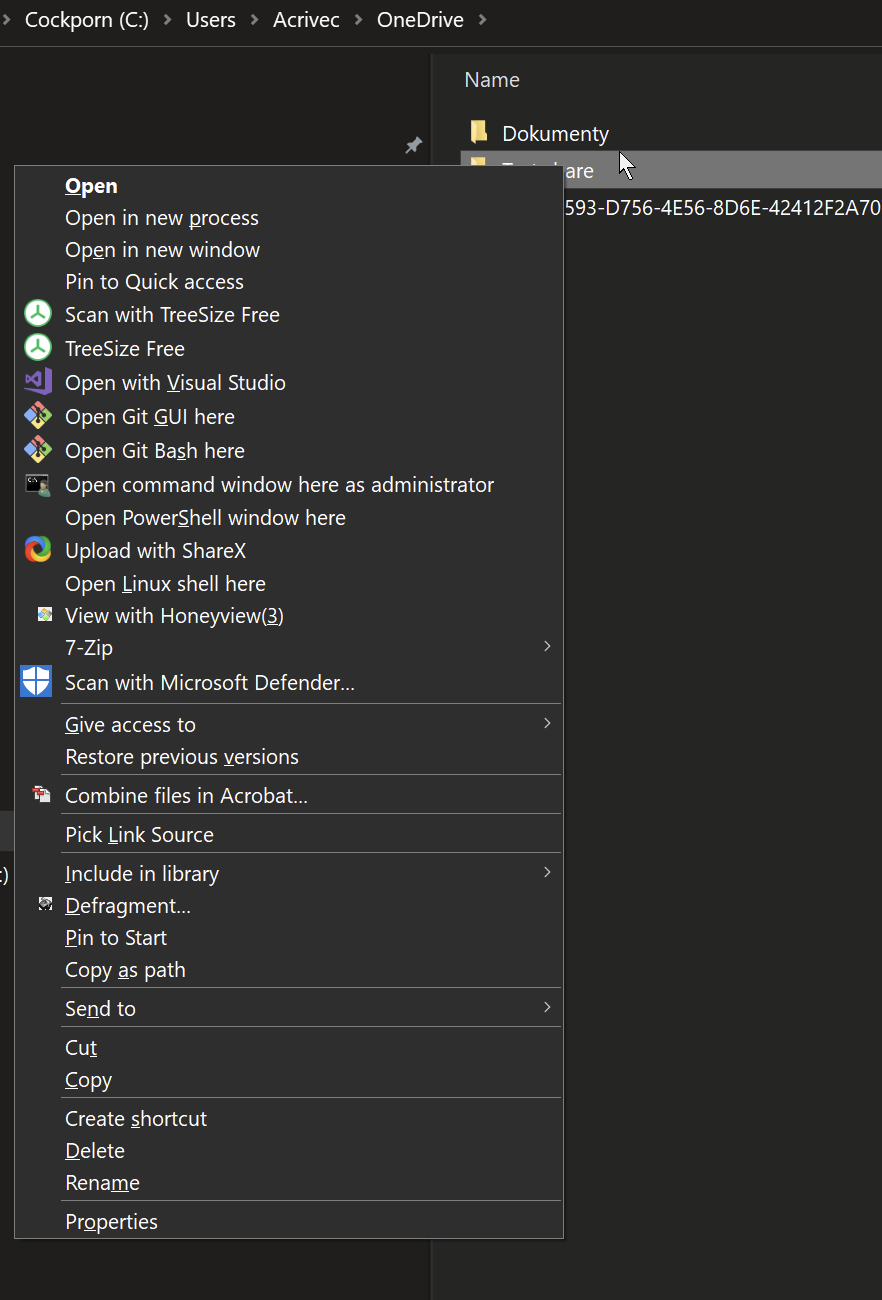Click the Dokumenty folder icon

pos(479,131)
